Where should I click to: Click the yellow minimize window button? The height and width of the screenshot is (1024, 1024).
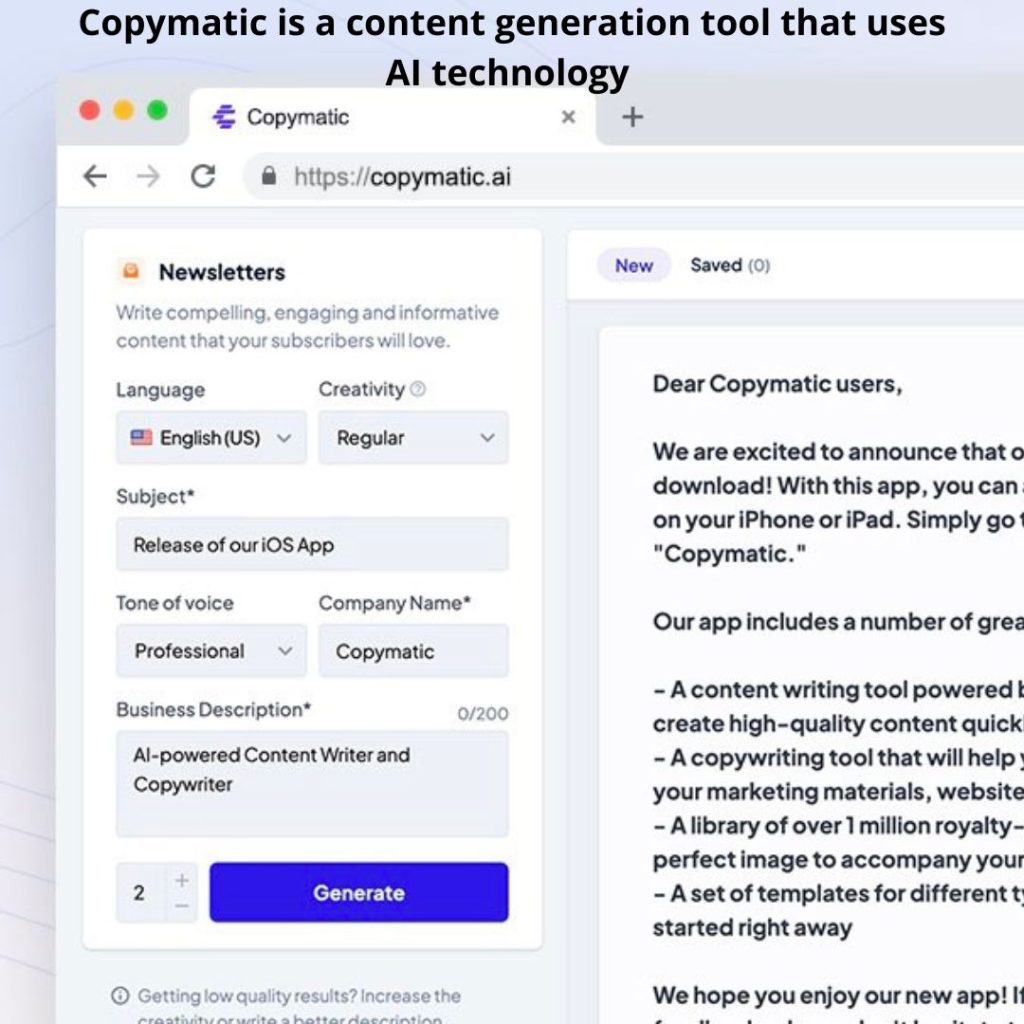tap(123, 110)
